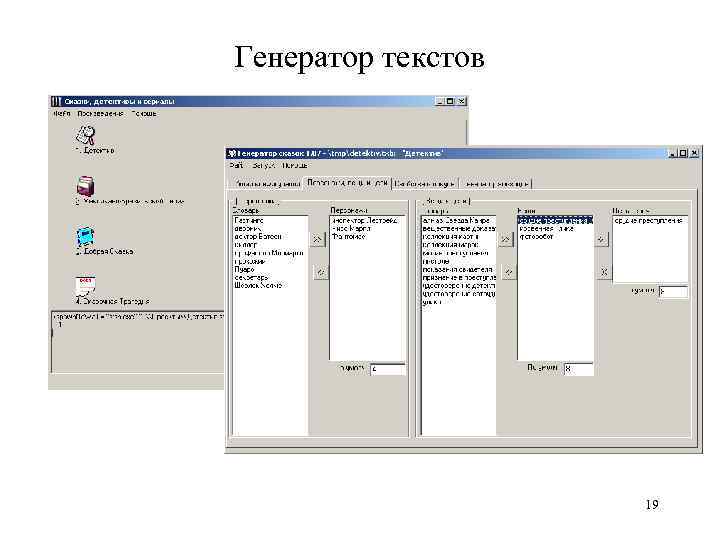Select косвенная улика in the middle list
Screen dimensions: 720x540
(x=546, y=228)
